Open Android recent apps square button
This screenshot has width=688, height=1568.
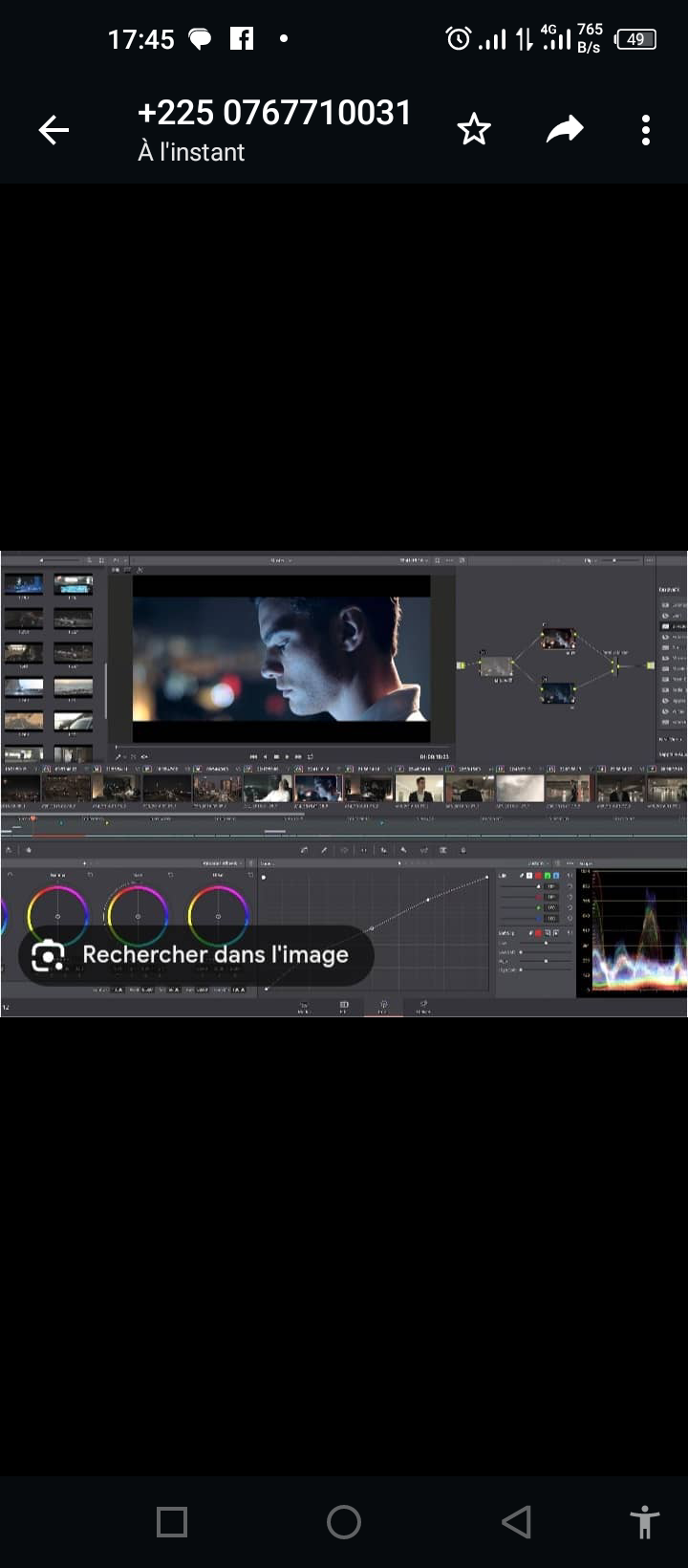[172, 1521]
